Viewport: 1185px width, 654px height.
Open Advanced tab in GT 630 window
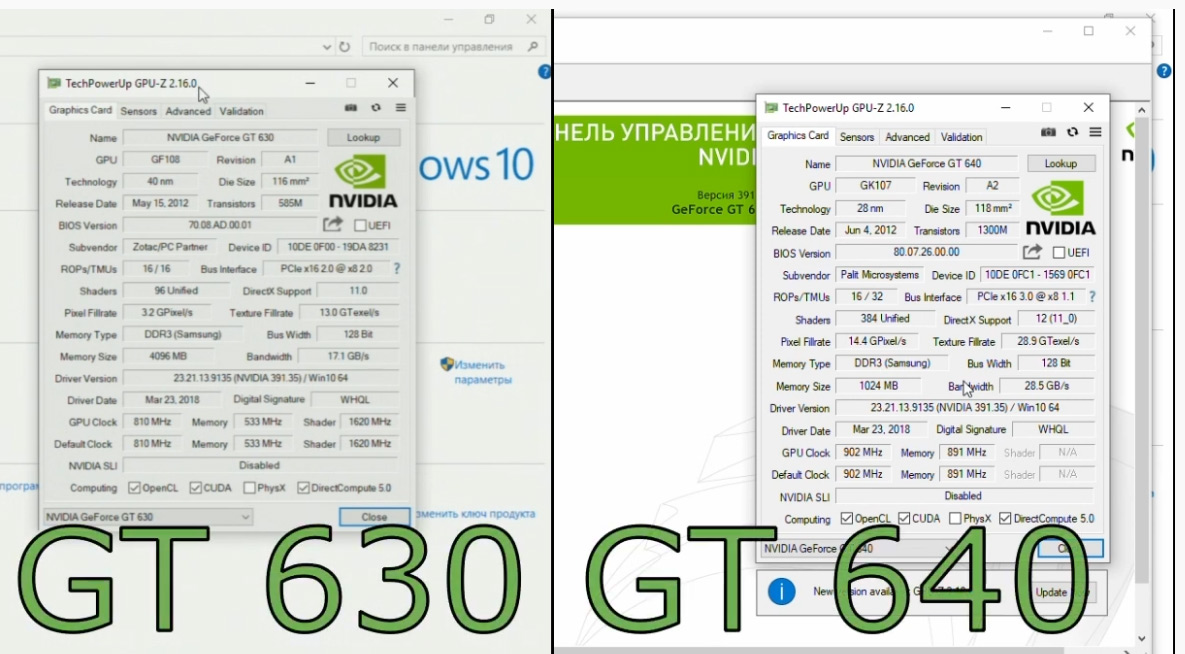tap(188, 111)
